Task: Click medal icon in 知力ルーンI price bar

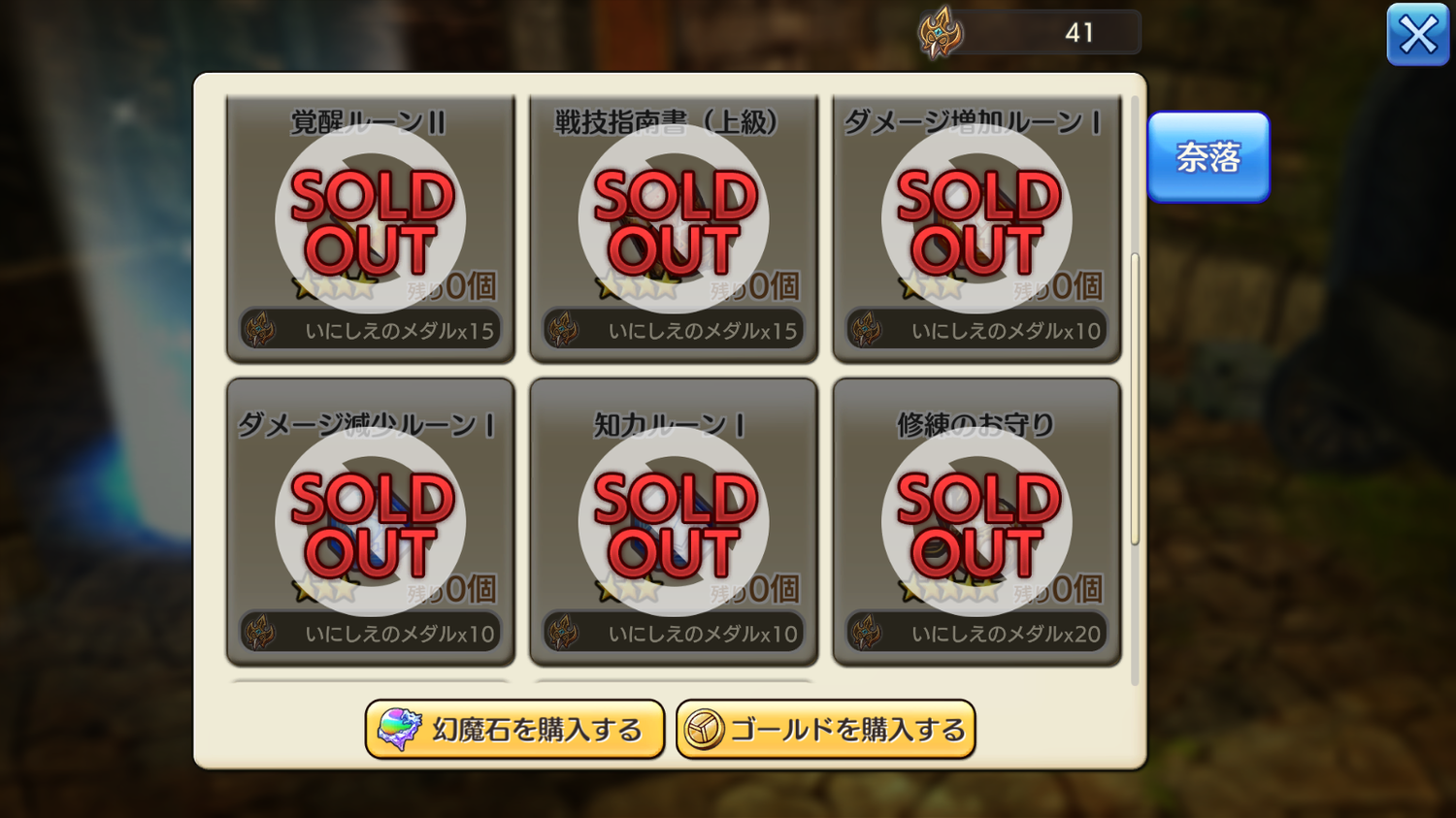Action: (x=563, y=634)
